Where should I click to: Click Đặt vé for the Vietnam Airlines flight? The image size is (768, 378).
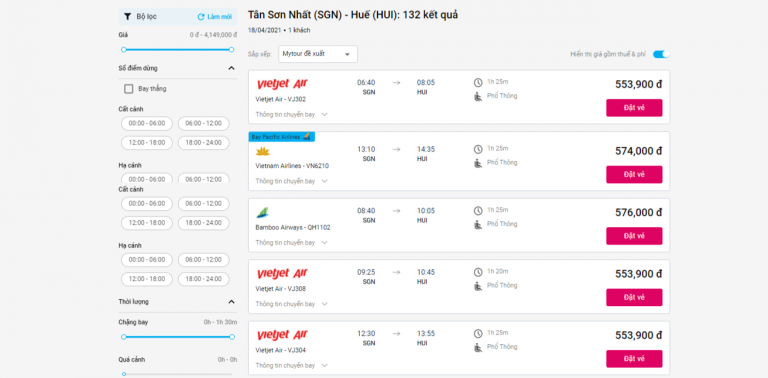(634, 174)
